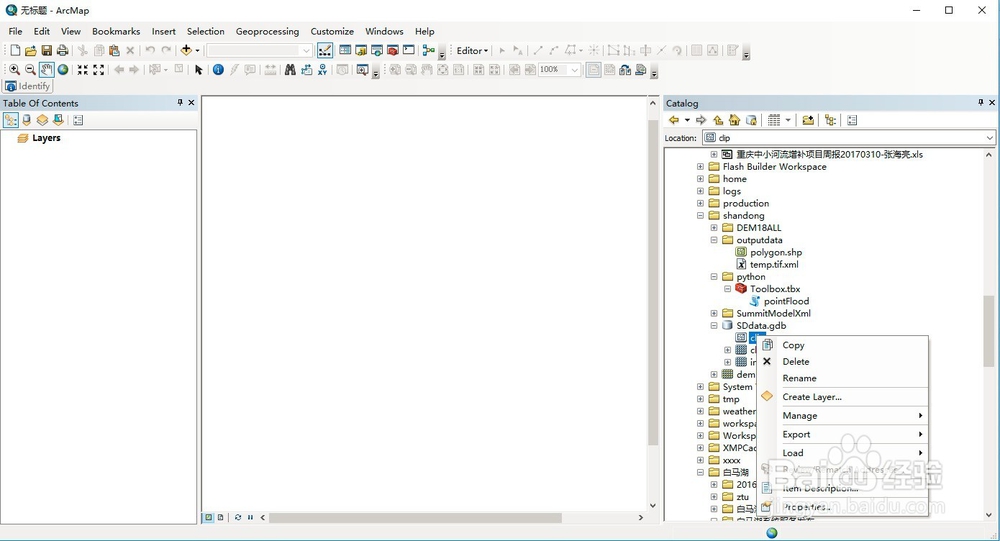Image resolution: width=1000 pixels, height=541 pixels.
Task: Pin the Catalog panel auto-hide
Action: click(x=980, y=102)
